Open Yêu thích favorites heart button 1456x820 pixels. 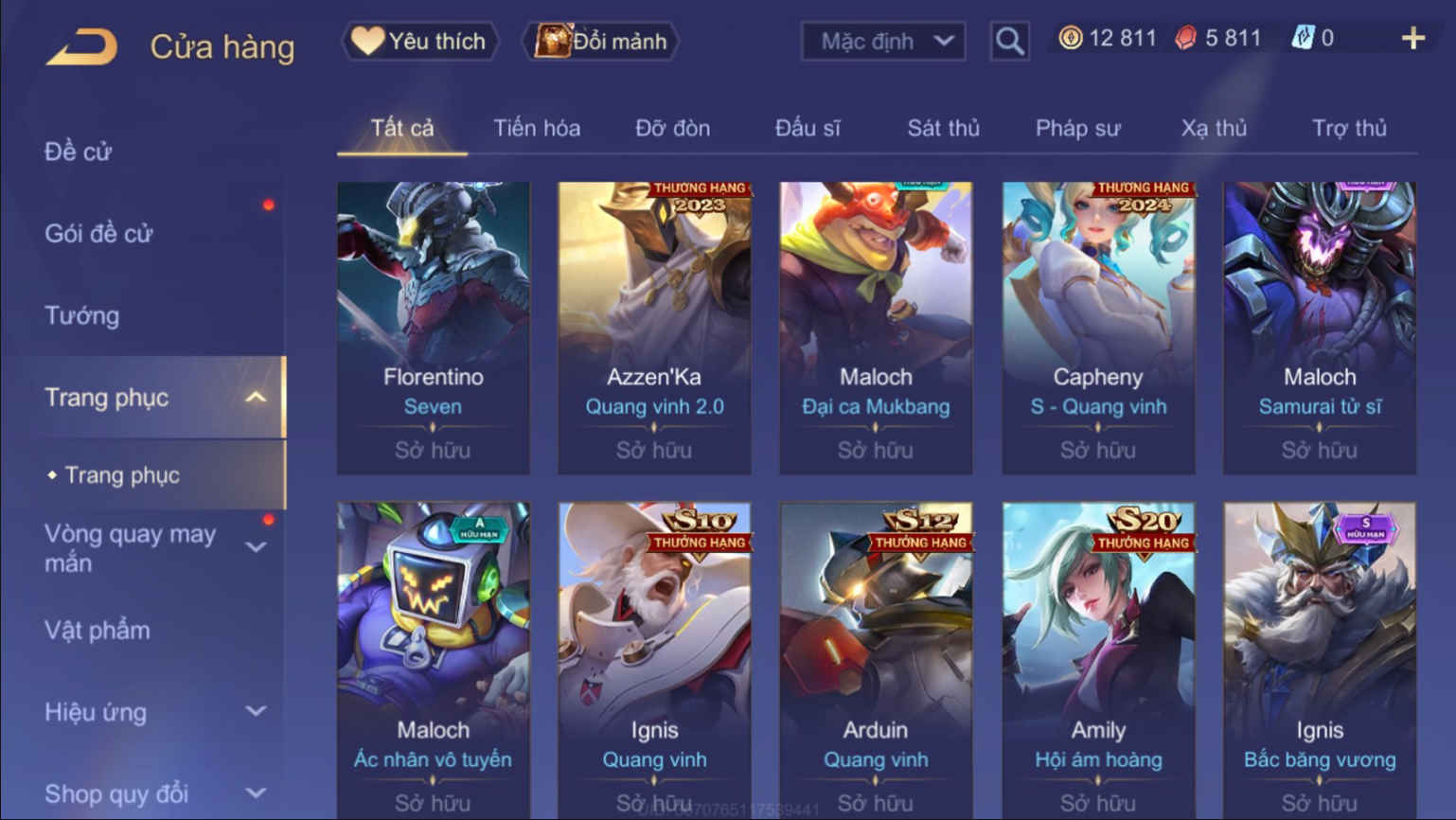click(419, 41)
